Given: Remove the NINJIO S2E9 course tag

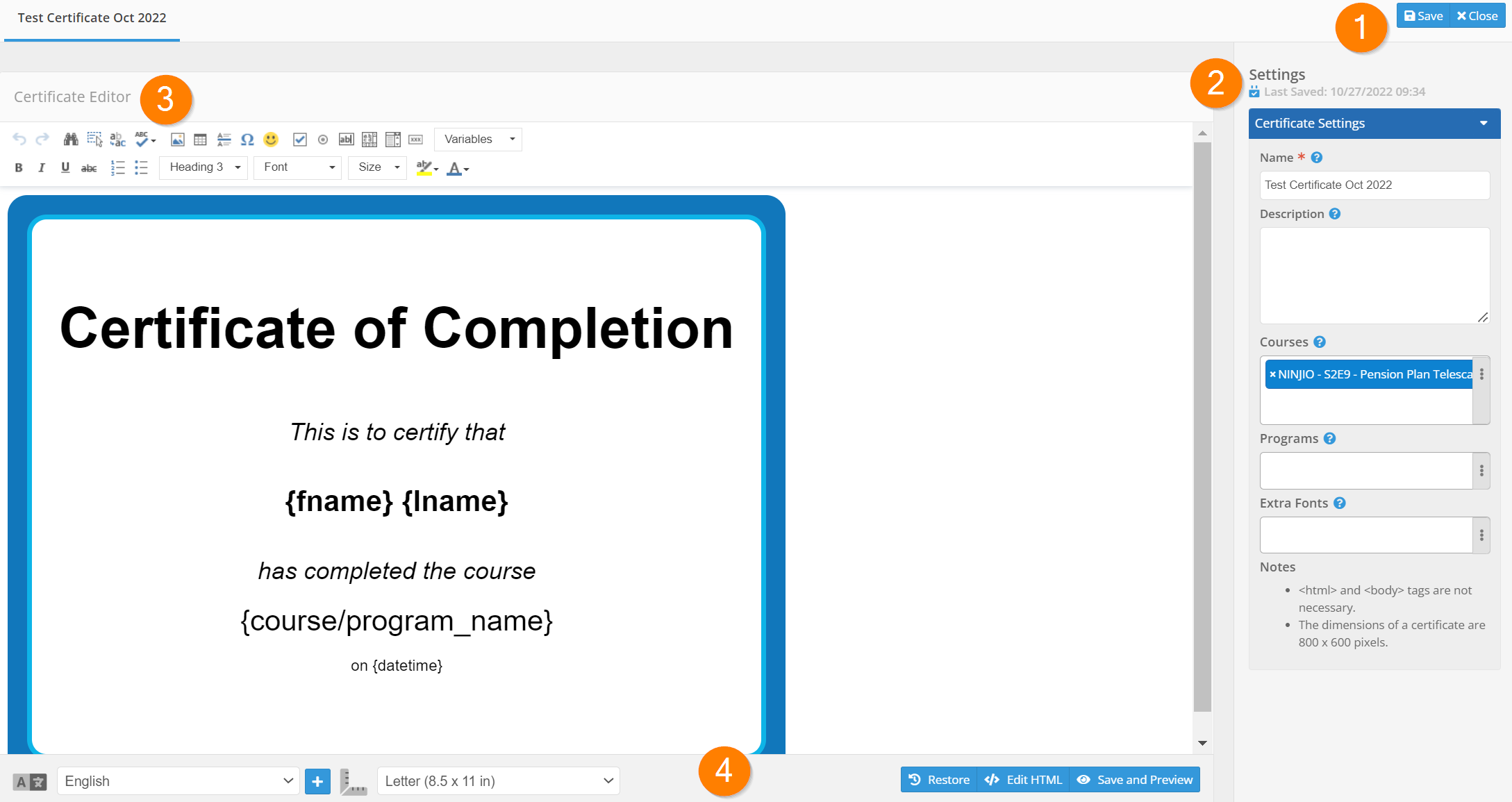Looking at the screenshot, I should 1272,374.
